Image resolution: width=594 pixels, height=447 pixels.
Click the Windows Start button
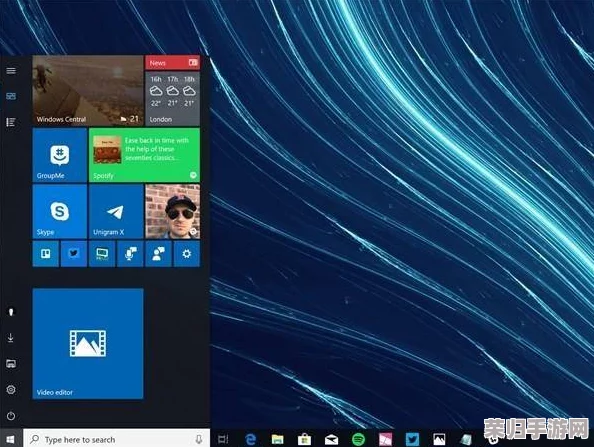[11, 439]
